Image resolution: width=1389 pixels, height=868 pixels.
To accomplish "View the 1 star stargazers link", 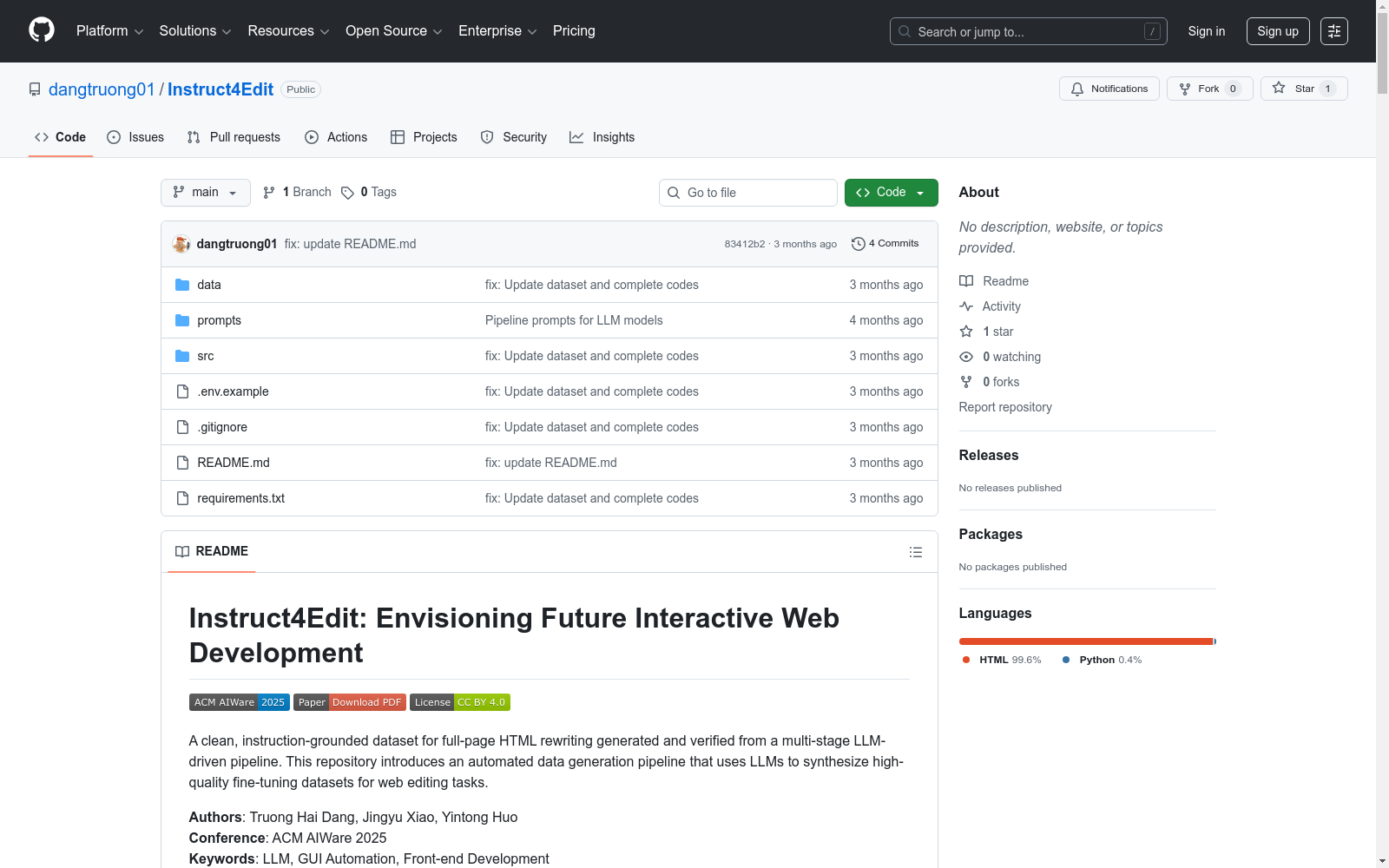I will pos(986,332).
